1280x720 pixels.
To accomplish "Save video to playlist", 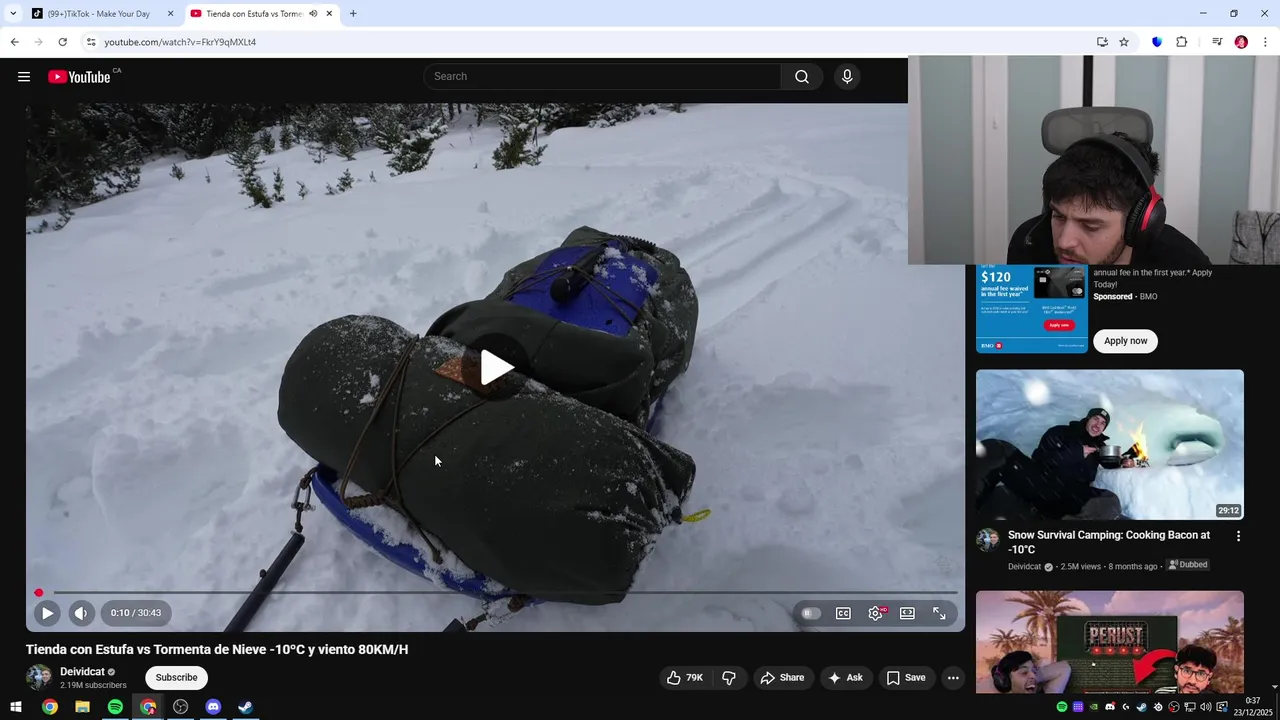I will pos(906,677).
